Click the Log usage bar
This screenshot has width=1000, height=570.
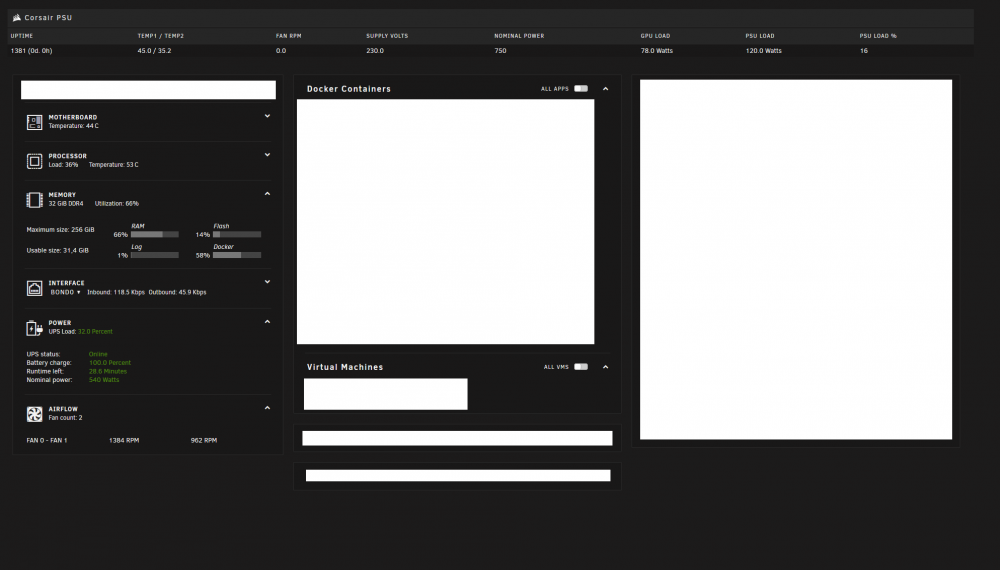pyautogui.click(x=155, y=255)
